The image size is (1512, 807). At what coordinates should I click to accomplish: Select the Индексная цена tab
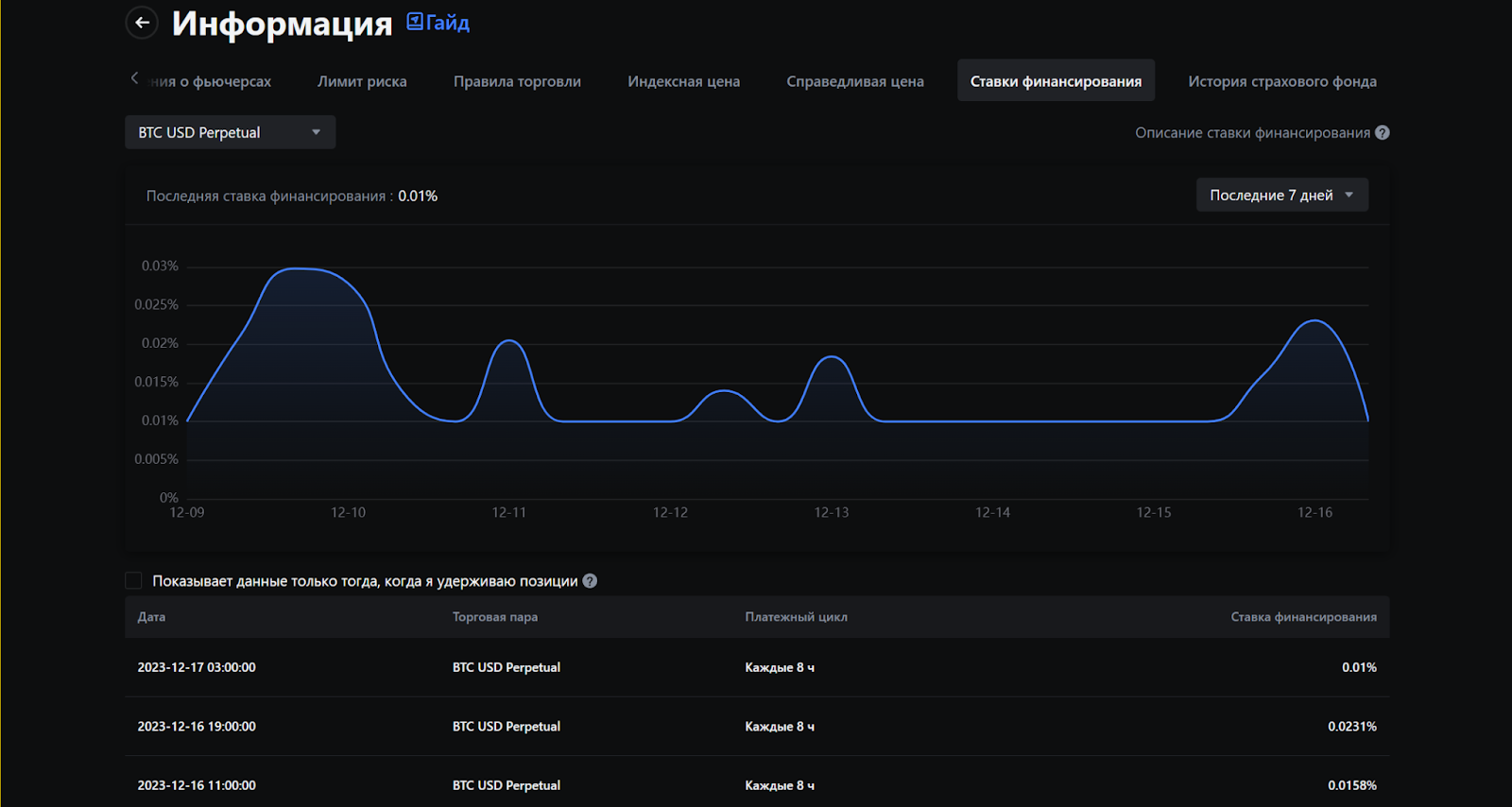tap(683, 81)
